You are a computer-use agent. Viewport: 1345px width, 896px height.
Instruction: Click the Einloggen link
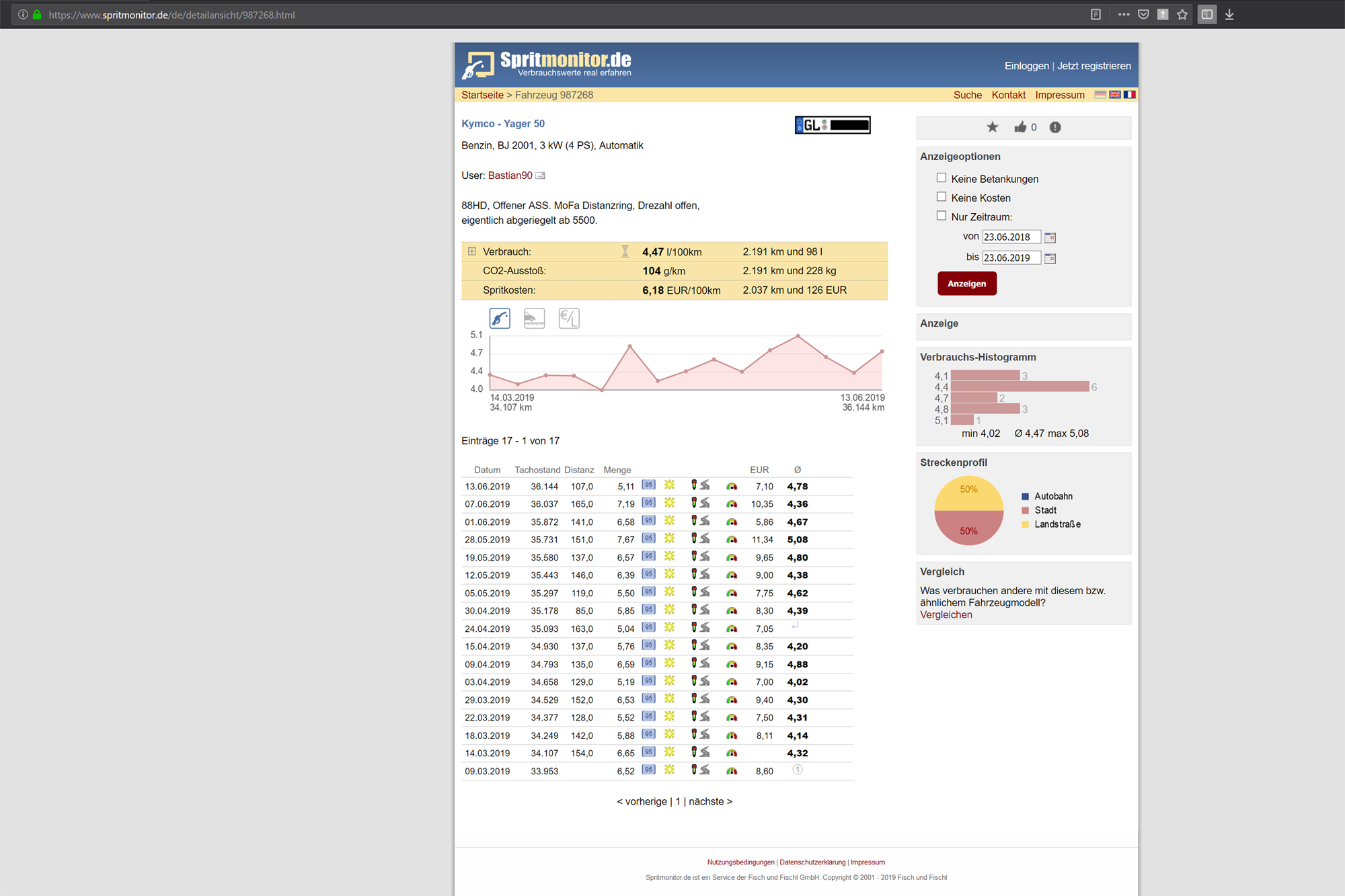tap(1026, 66)
